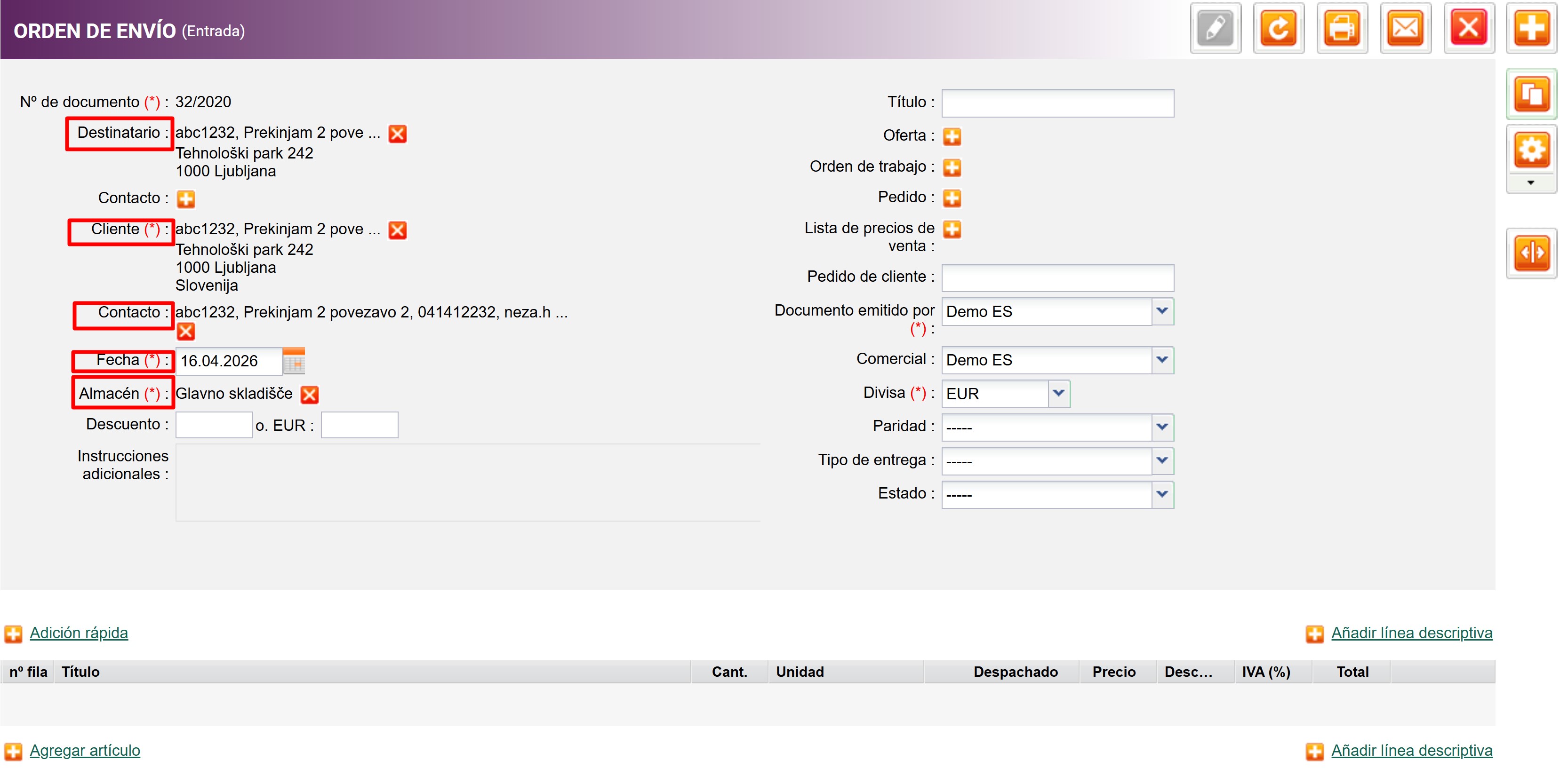Expand small arrow below gear icon

point(1531,183)
